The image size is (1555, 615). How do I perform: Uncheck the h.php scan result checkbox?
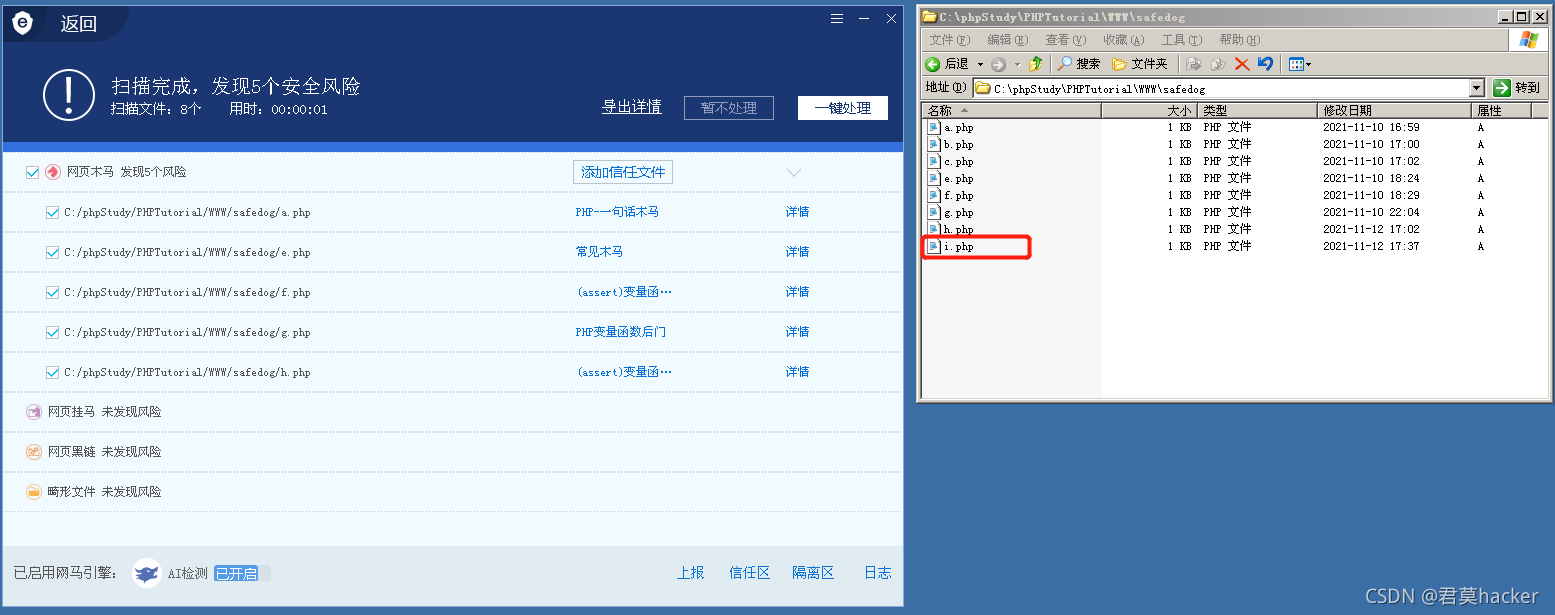pyautogui.click(x=53, y=372)
